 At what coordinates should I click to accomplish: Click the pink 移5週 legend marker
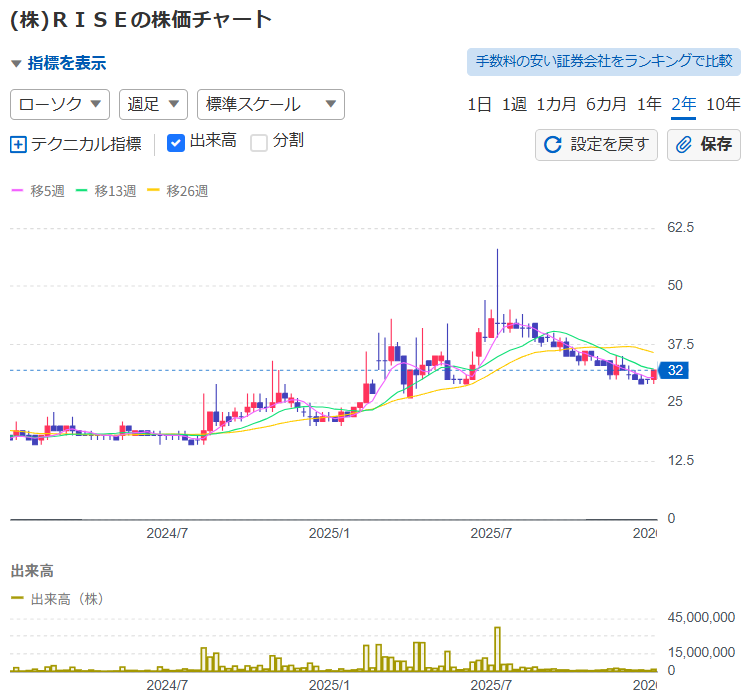[17, 191]
